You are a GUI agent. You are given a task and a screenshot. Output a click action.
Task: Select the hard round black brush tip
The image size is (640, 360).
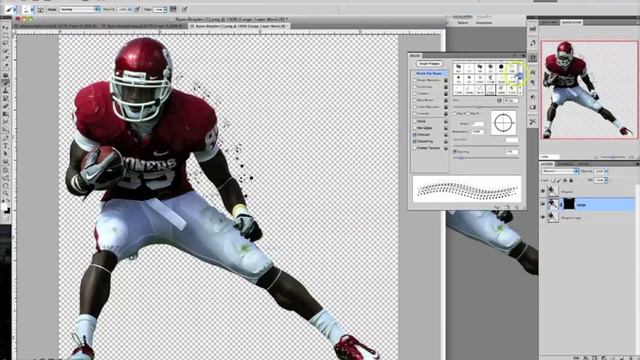(501, 68)
